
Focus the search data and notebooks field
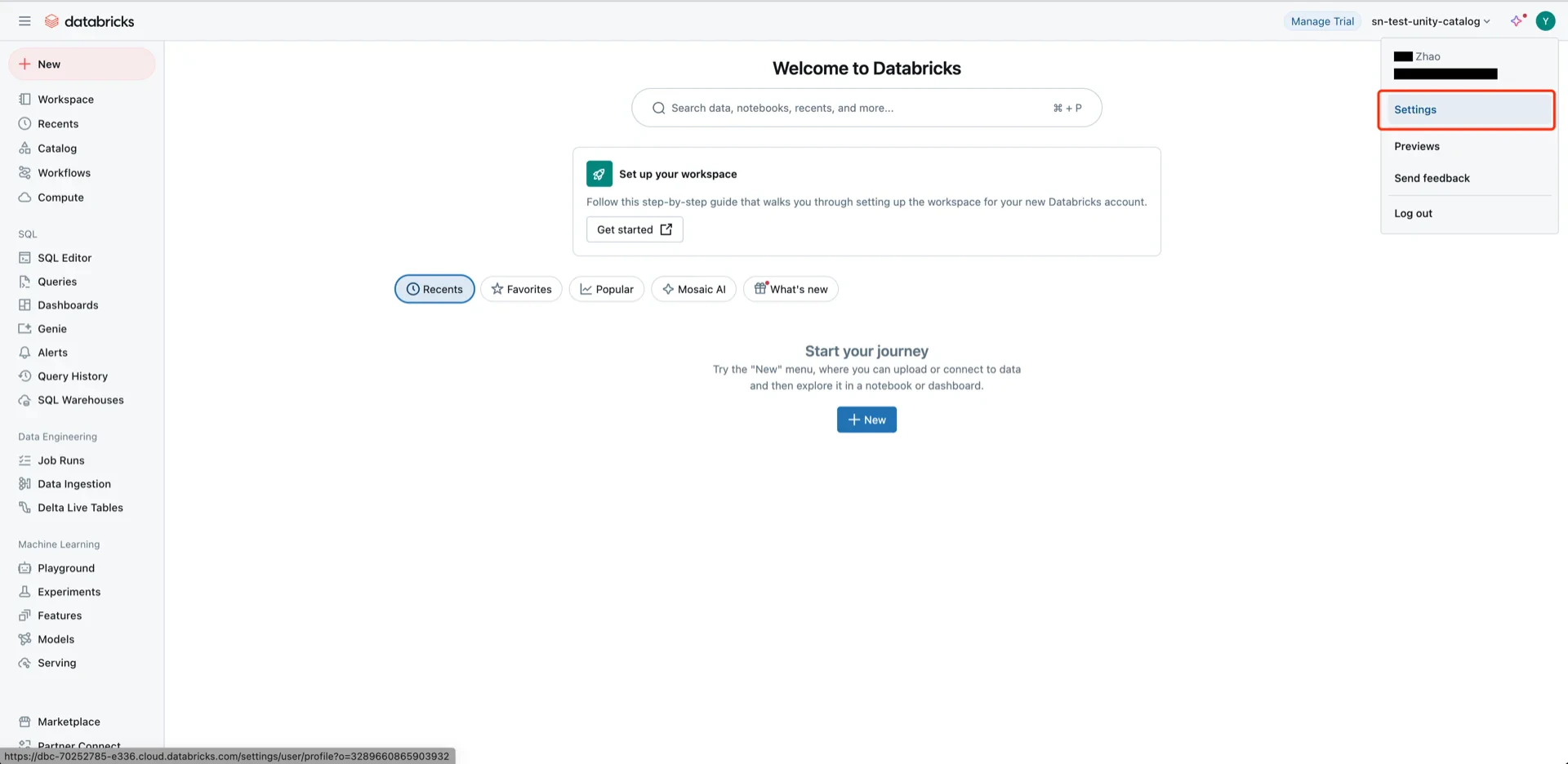pyautogui.click(x=866, y=108)
